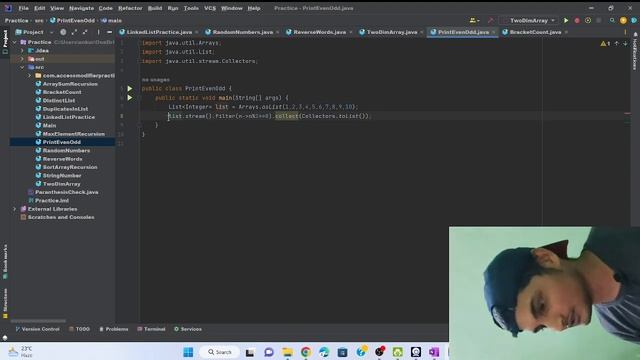Image resolution: width=640 pixels, height=360 pixels.
Task: Expand the out folder
Action: pos(22,59)
